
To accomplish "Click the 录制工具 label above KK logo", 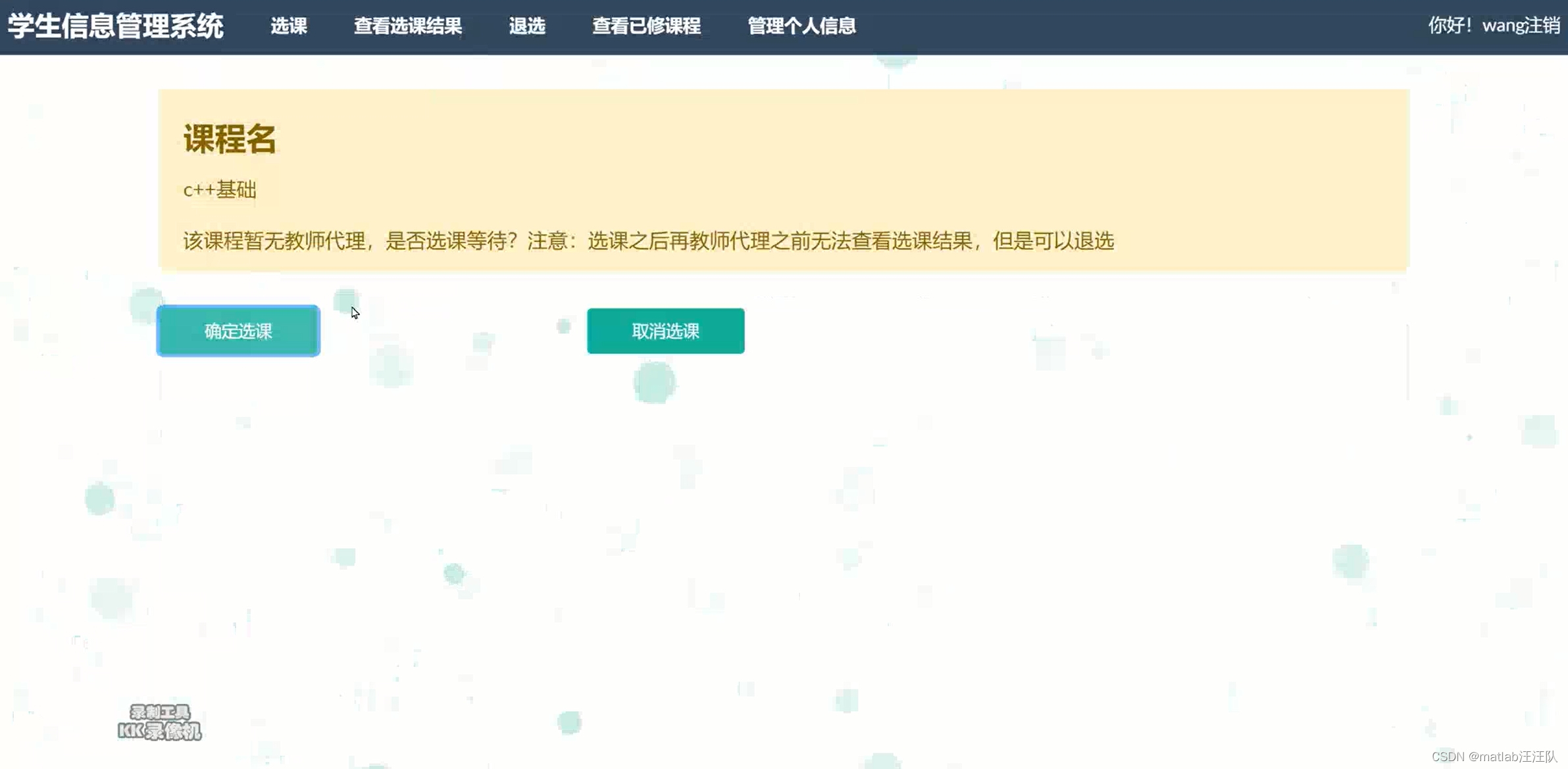I will [160, 712].
